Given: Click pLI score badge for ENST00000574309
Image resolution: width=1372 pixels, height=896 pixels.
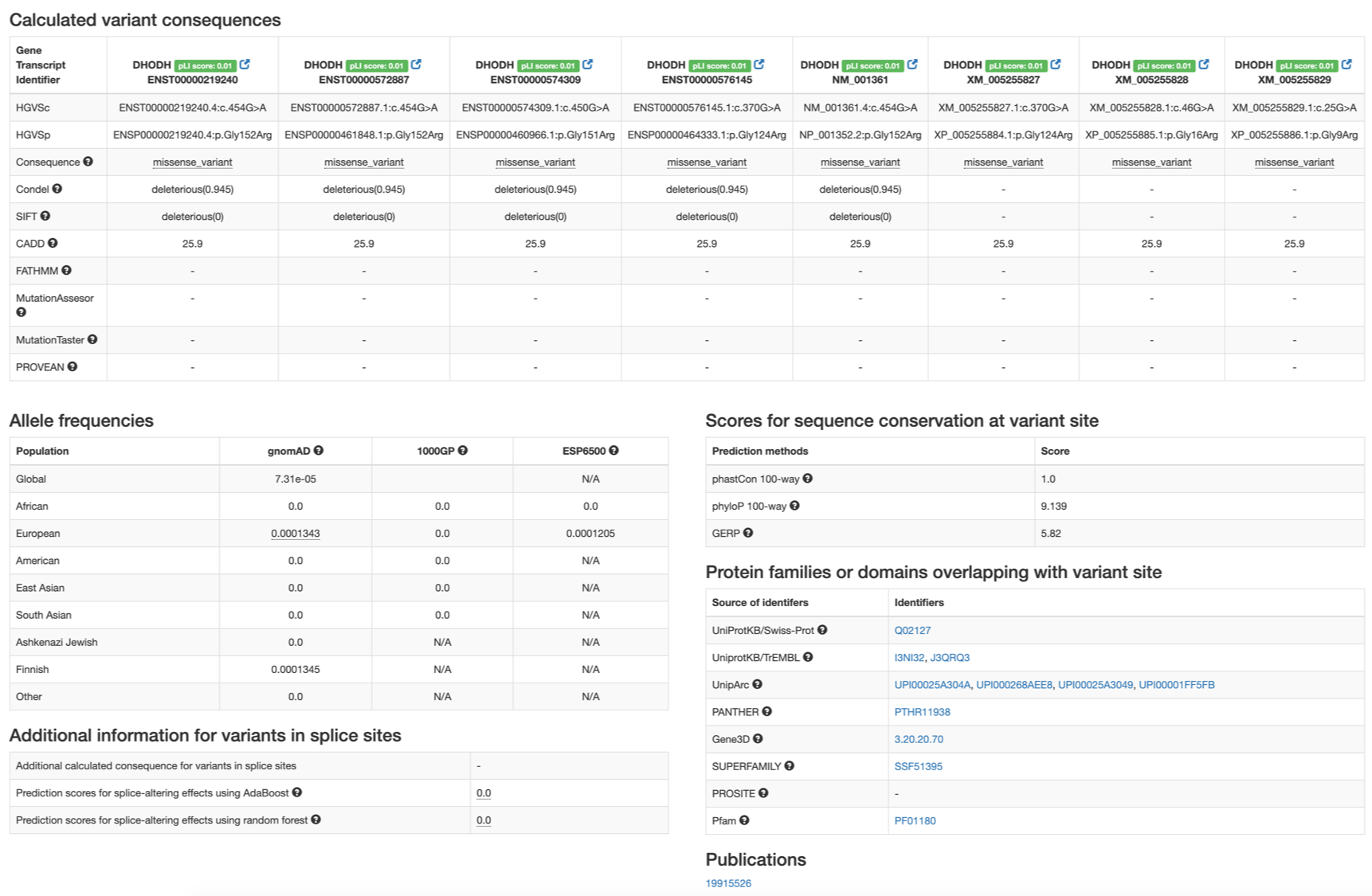Looking at the screenshot, I should [548, 65].
